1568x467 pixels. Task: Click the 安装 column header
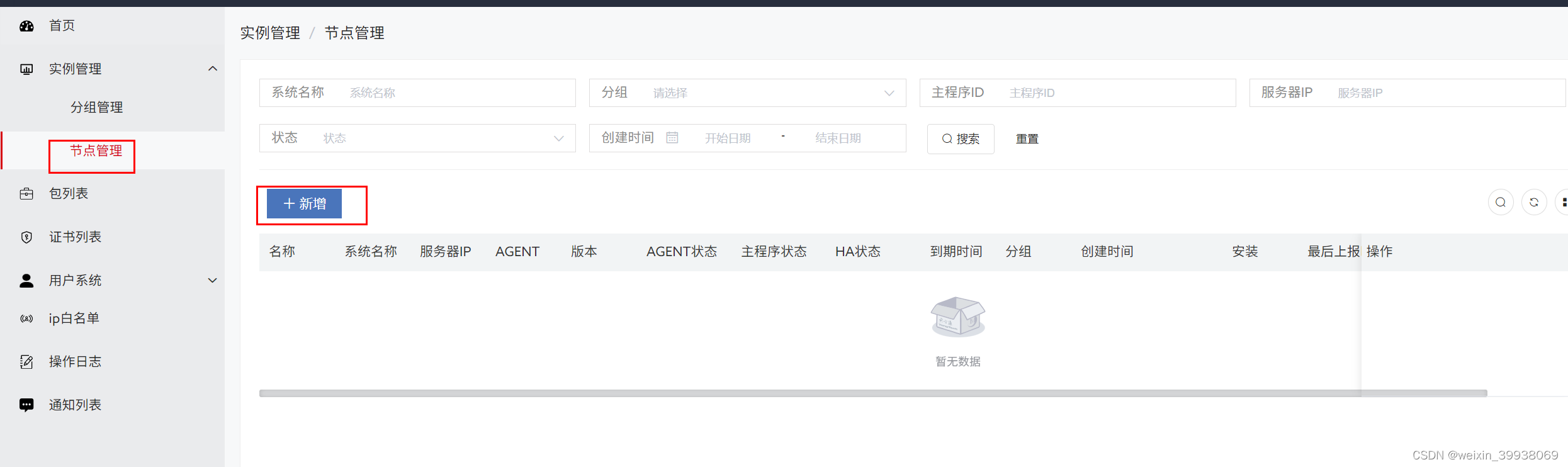[1245, 252]
